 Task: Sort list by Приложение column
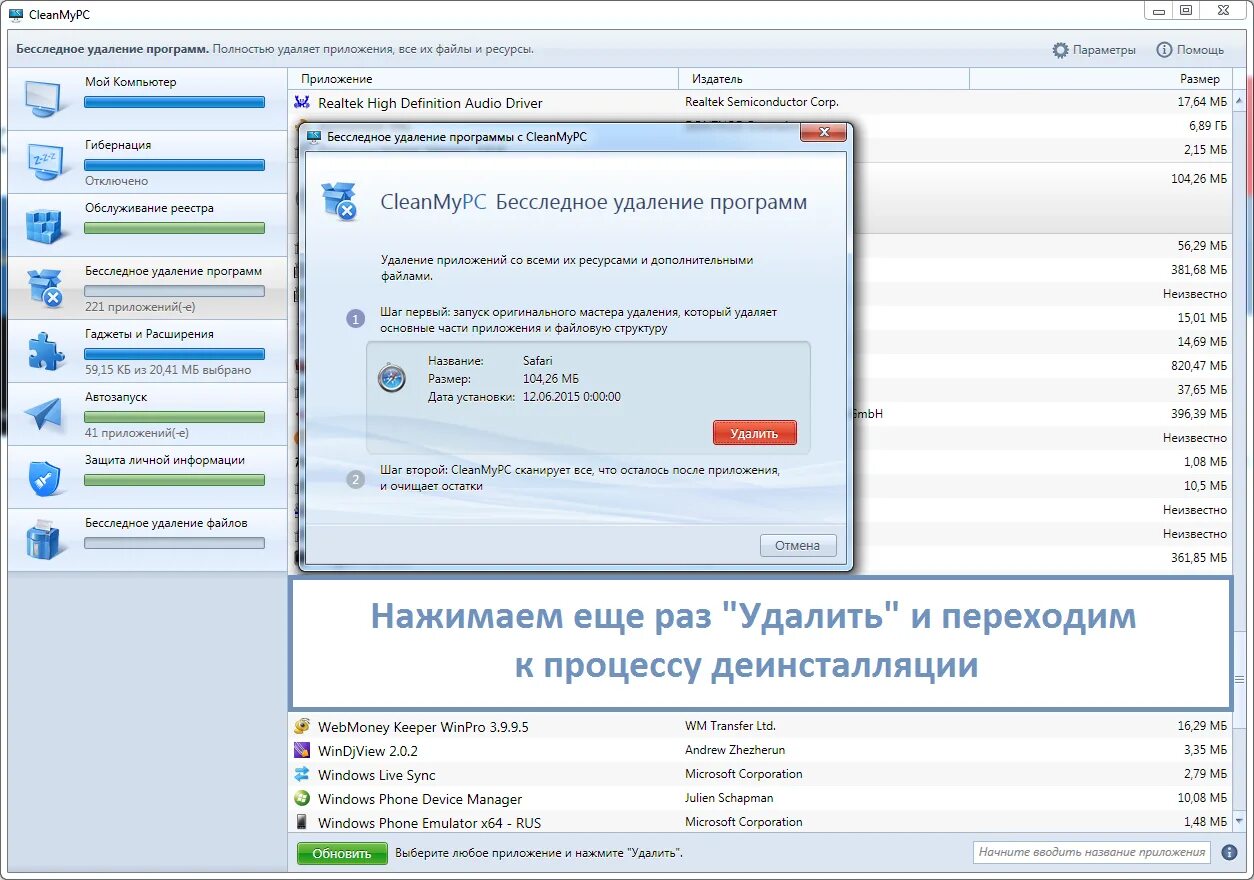(x=484, y=79)
